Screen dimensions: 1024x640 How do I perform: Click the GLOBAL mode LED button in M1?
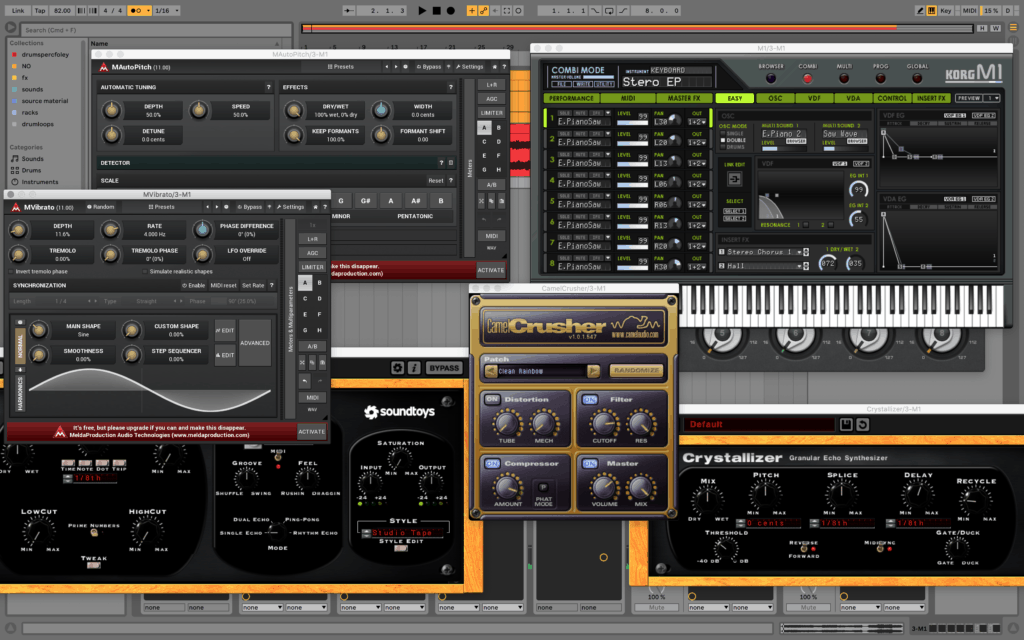click(917, 78)
